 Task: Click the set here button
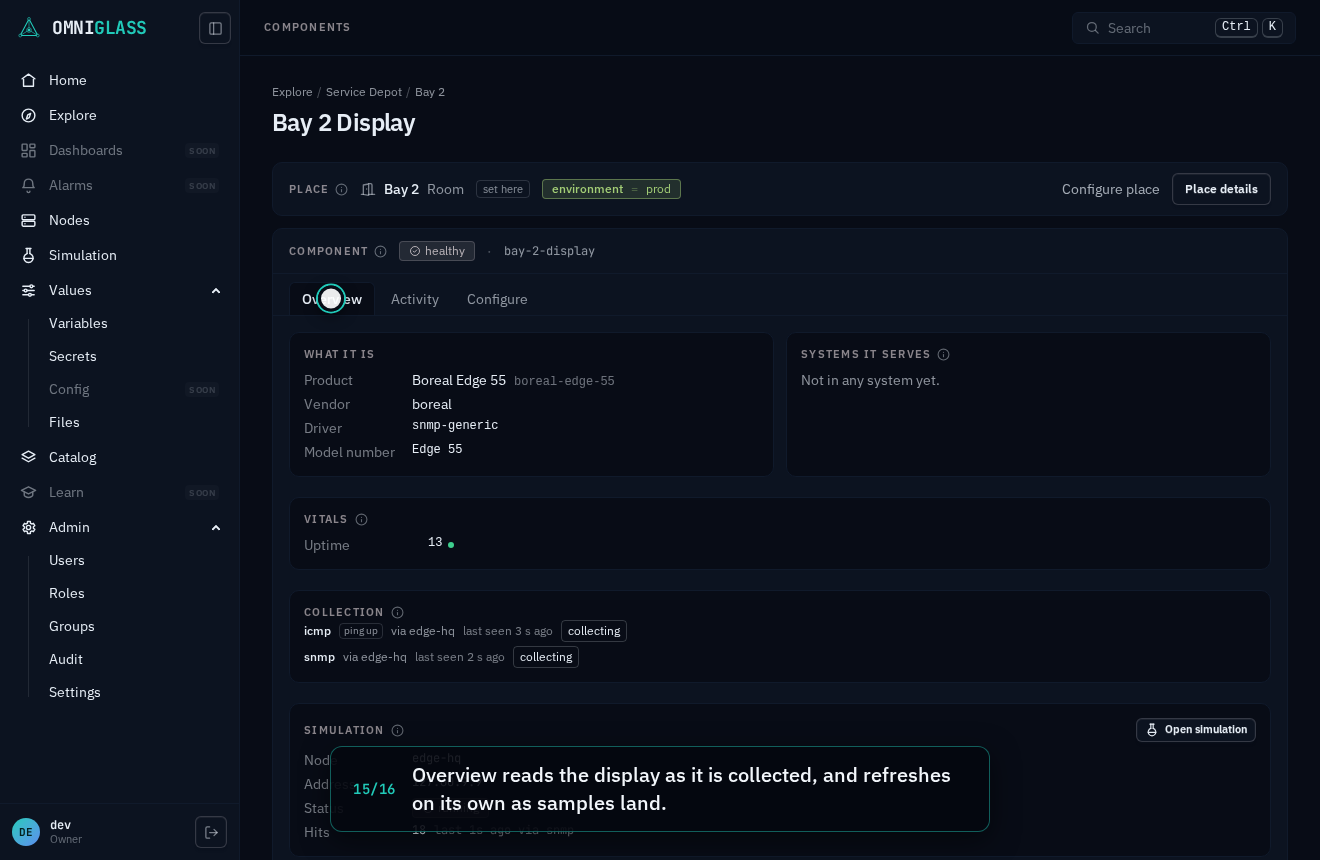[503, 189]
